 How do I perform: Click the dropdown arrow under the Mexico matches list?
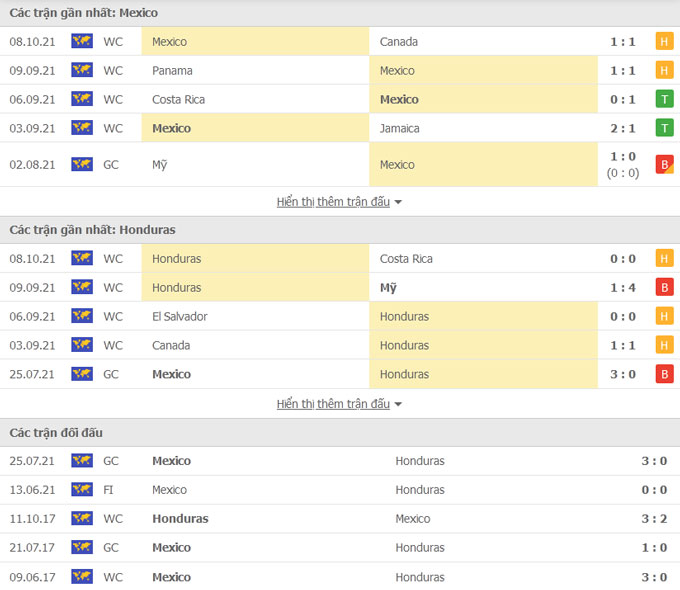pos(398,202)
